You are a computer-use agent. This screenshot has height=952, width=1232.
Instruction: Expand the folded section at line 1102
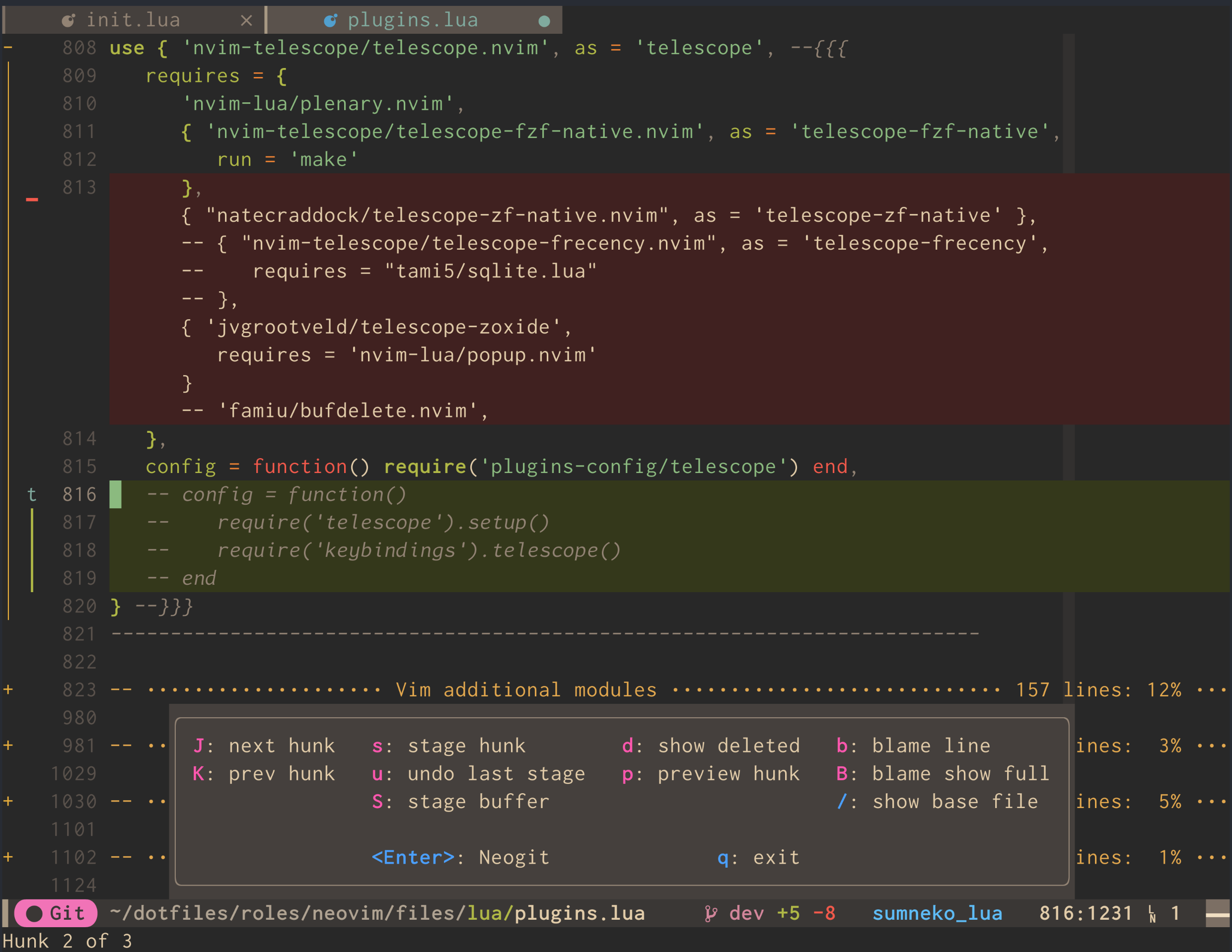click(x=8, y=857)
